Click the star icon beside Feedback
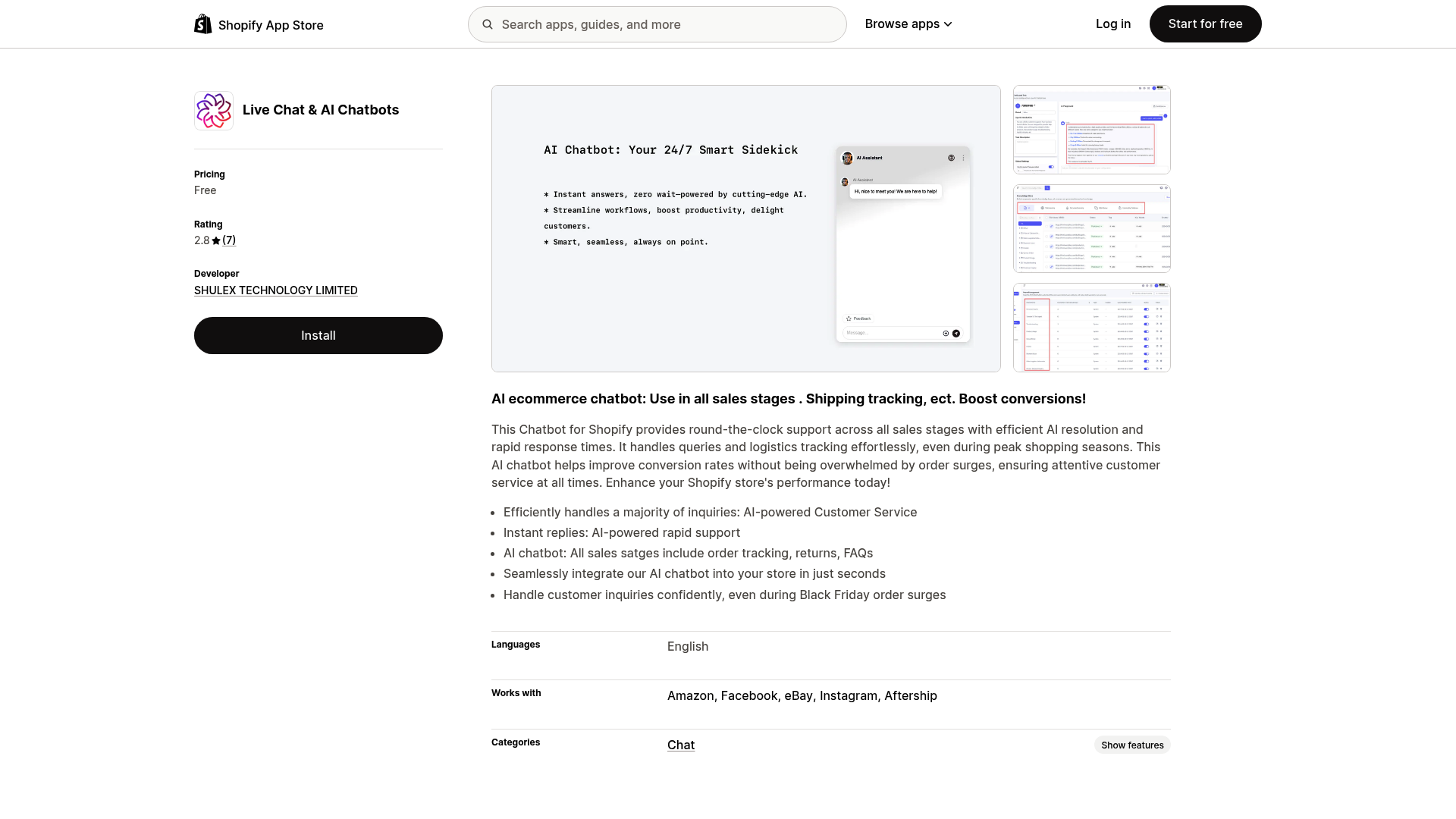 pos(850,318)
